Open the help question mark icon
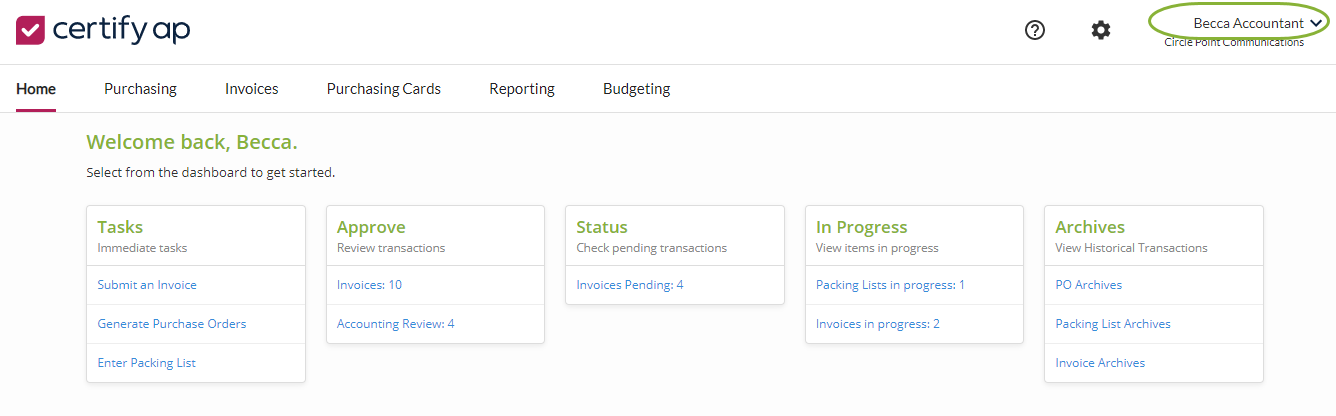This screenshot has height=416, width=1336. (x=1035, y=30)
